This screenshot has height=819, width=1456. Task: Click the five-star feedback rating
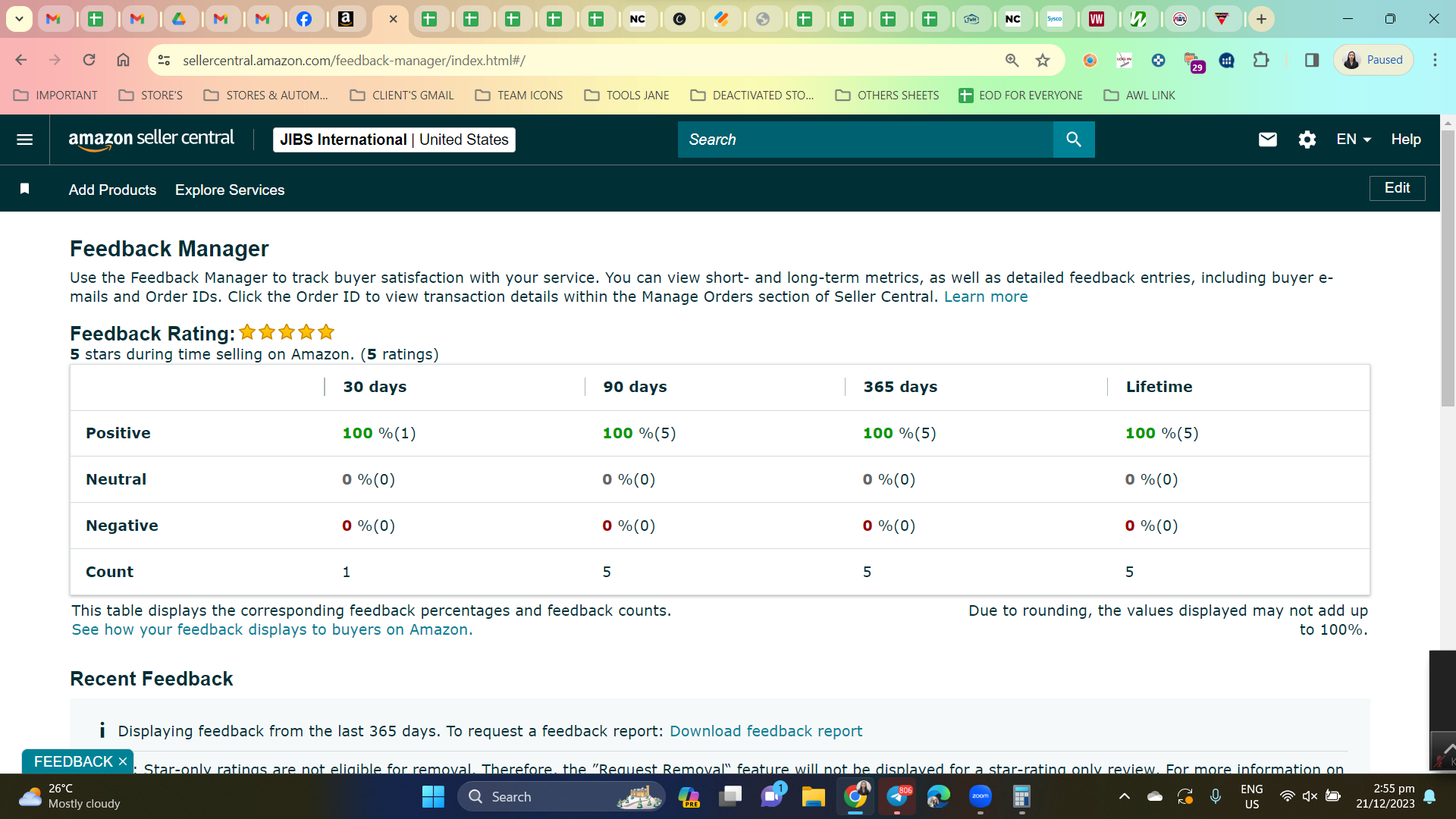(x=287, y=332)
